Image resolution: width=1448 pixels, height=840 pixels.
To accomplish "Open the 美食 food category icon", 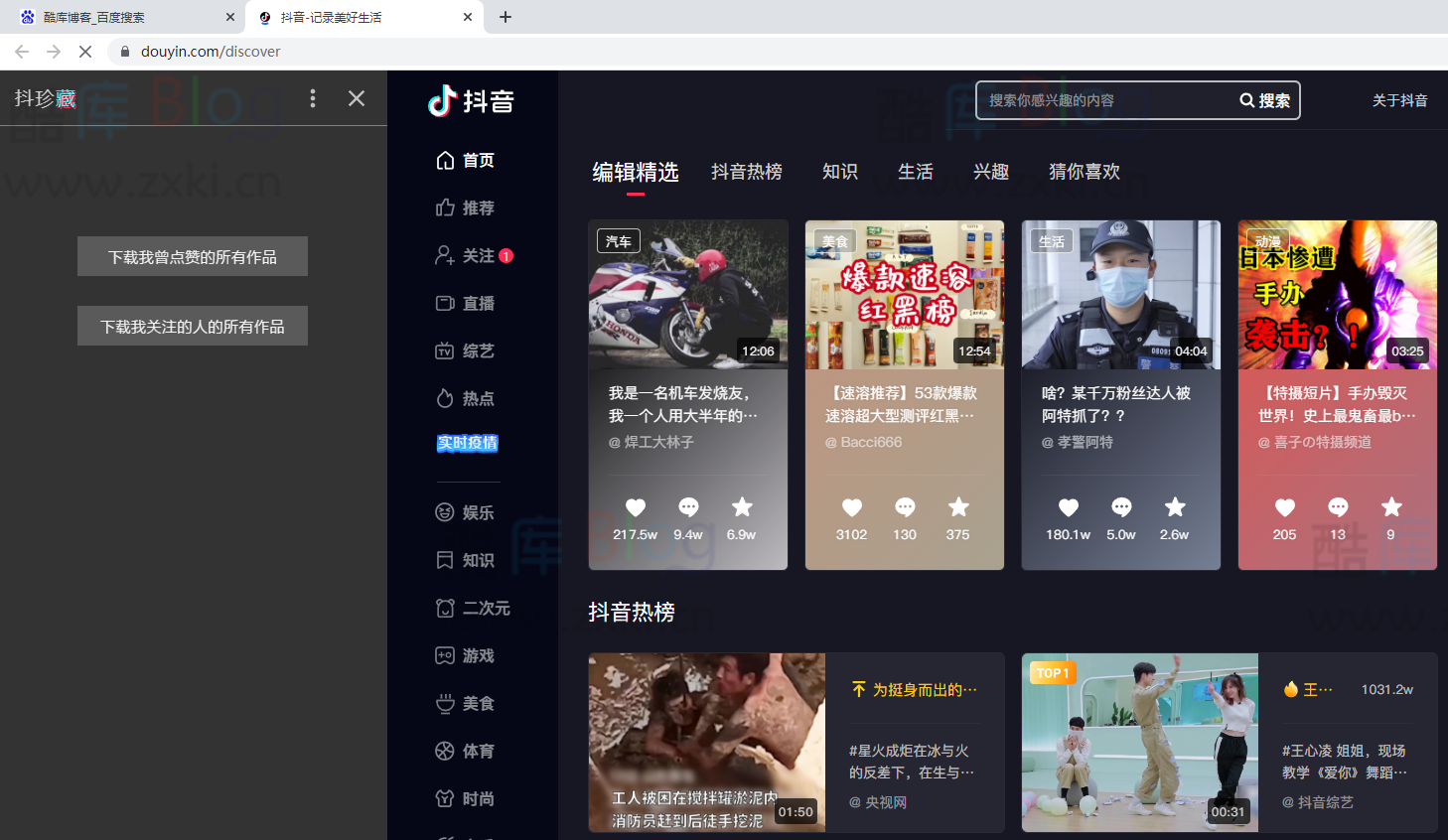I will pos(443,703).
